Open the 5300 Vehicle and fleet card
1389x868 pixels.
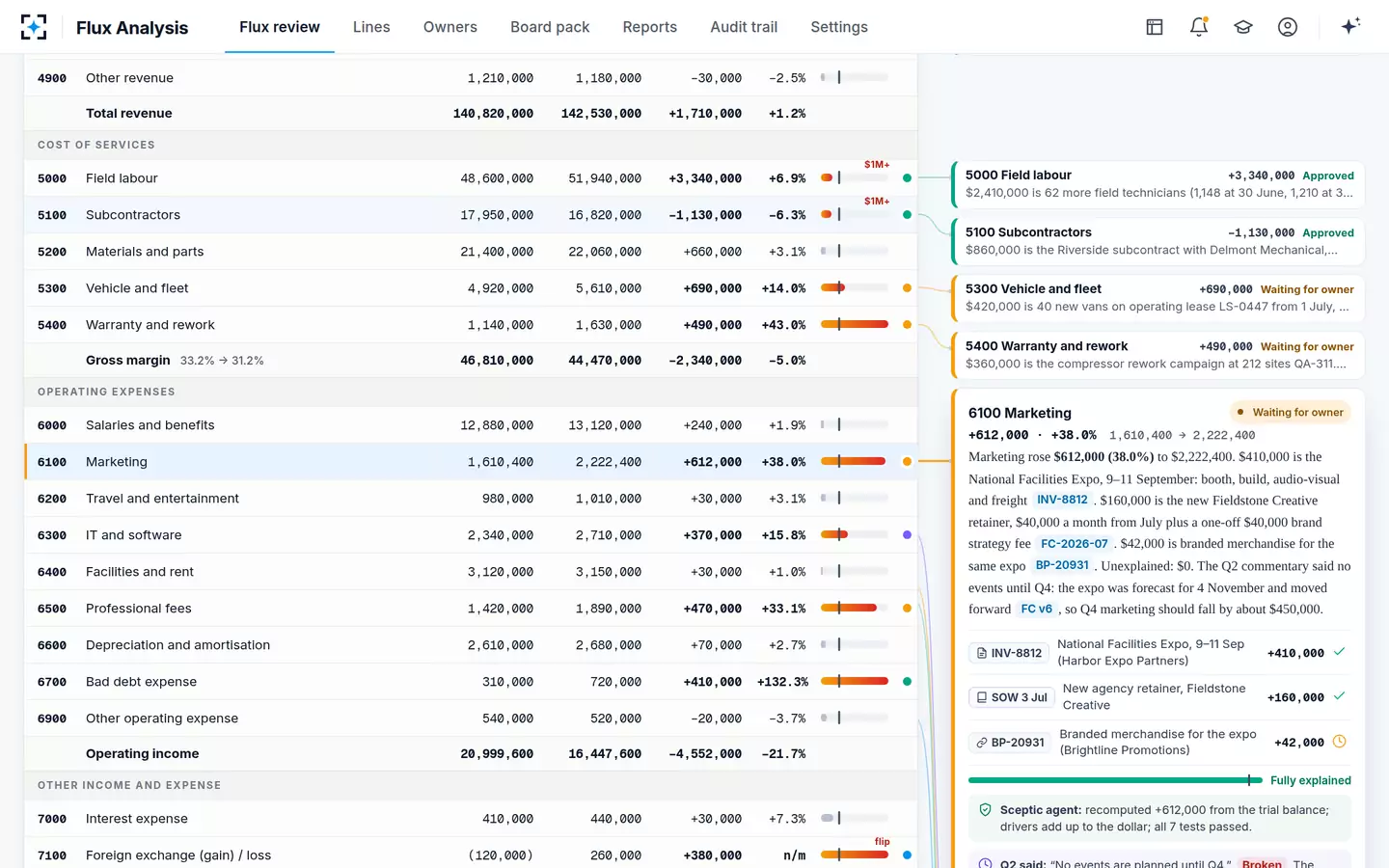[x=1158, y=298]
